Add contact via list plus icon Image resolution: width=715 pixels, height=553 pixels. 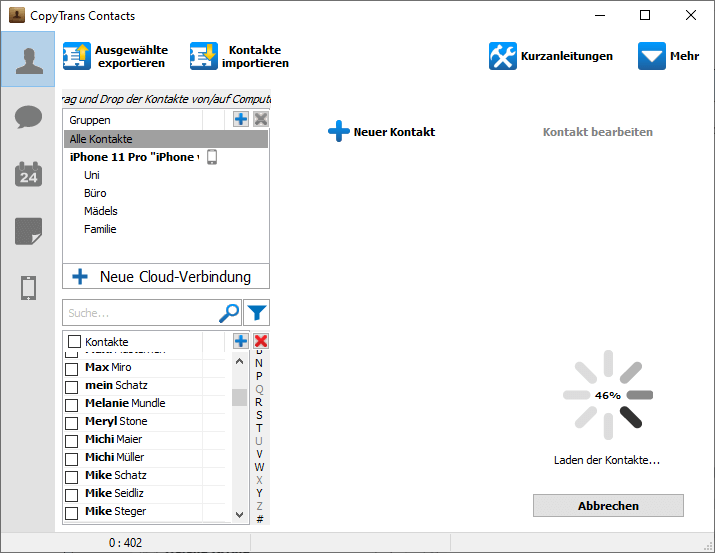241,341
